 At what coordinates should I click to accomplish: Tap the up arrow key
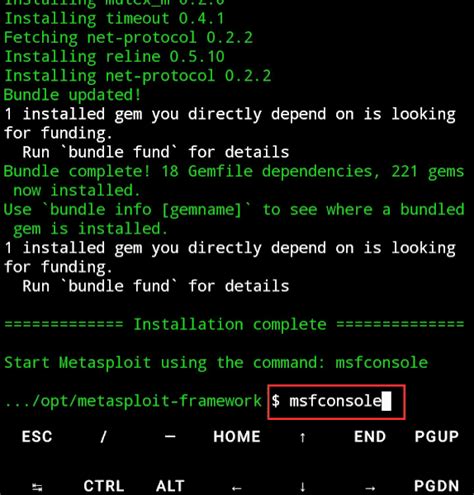tap(303, 437)
